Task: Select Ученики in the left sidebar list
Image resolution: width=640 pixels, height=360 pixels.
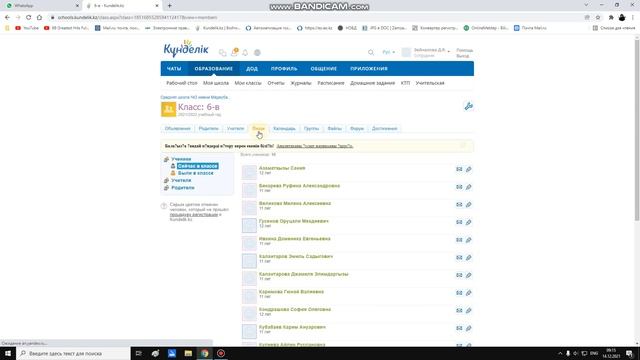Action: coord(181,159)
